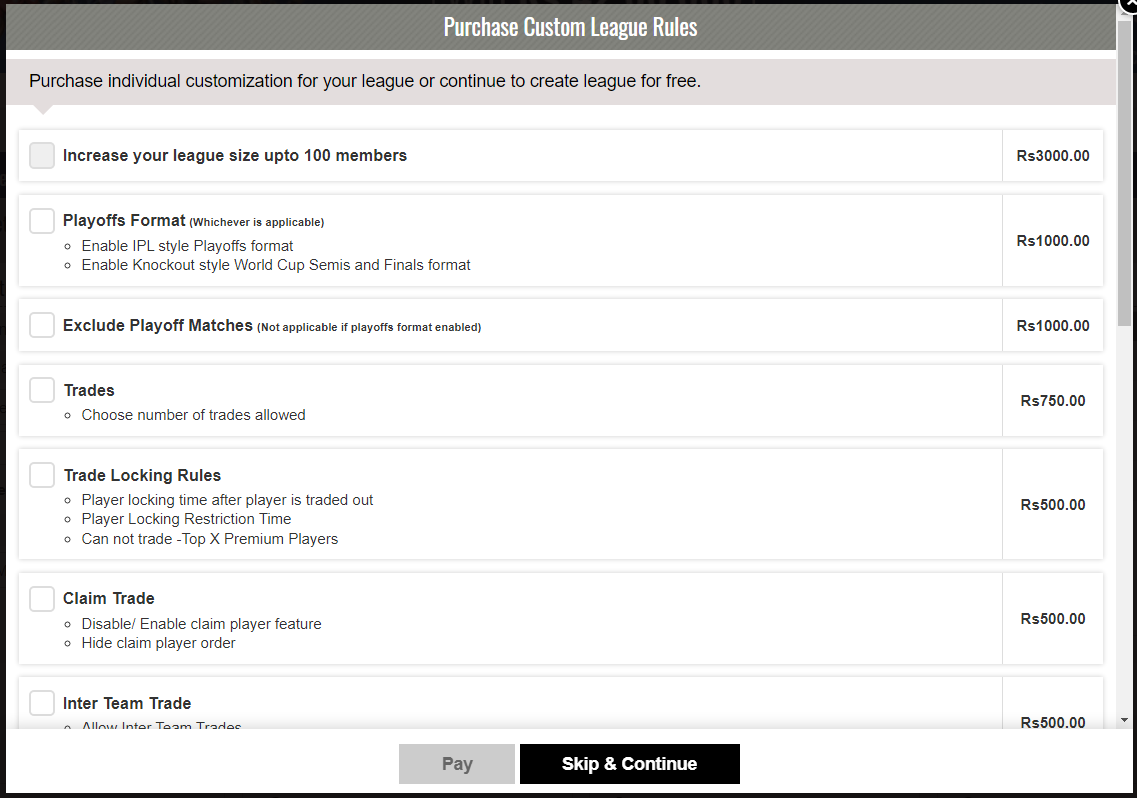Close the Purchase Custom League Rules dialog

coord(1130,4)
